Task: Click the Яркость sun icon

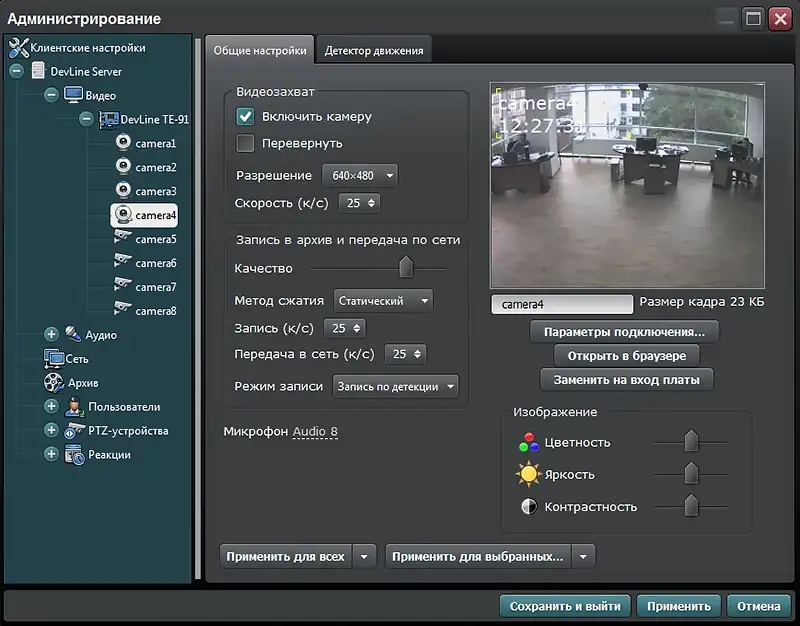Action: pos(529,474)
